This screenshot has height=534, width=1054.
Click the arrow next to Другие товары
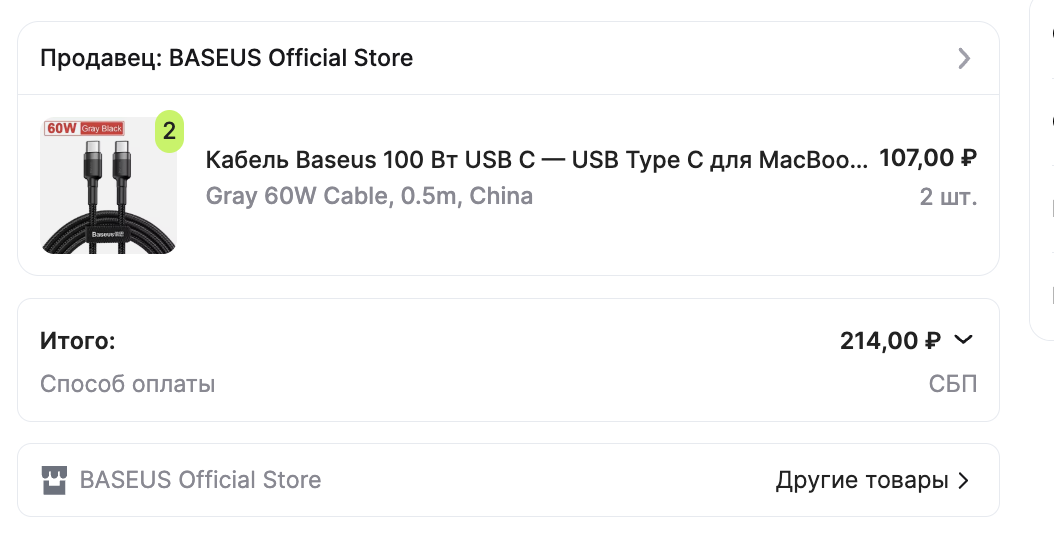pos(963,481)
